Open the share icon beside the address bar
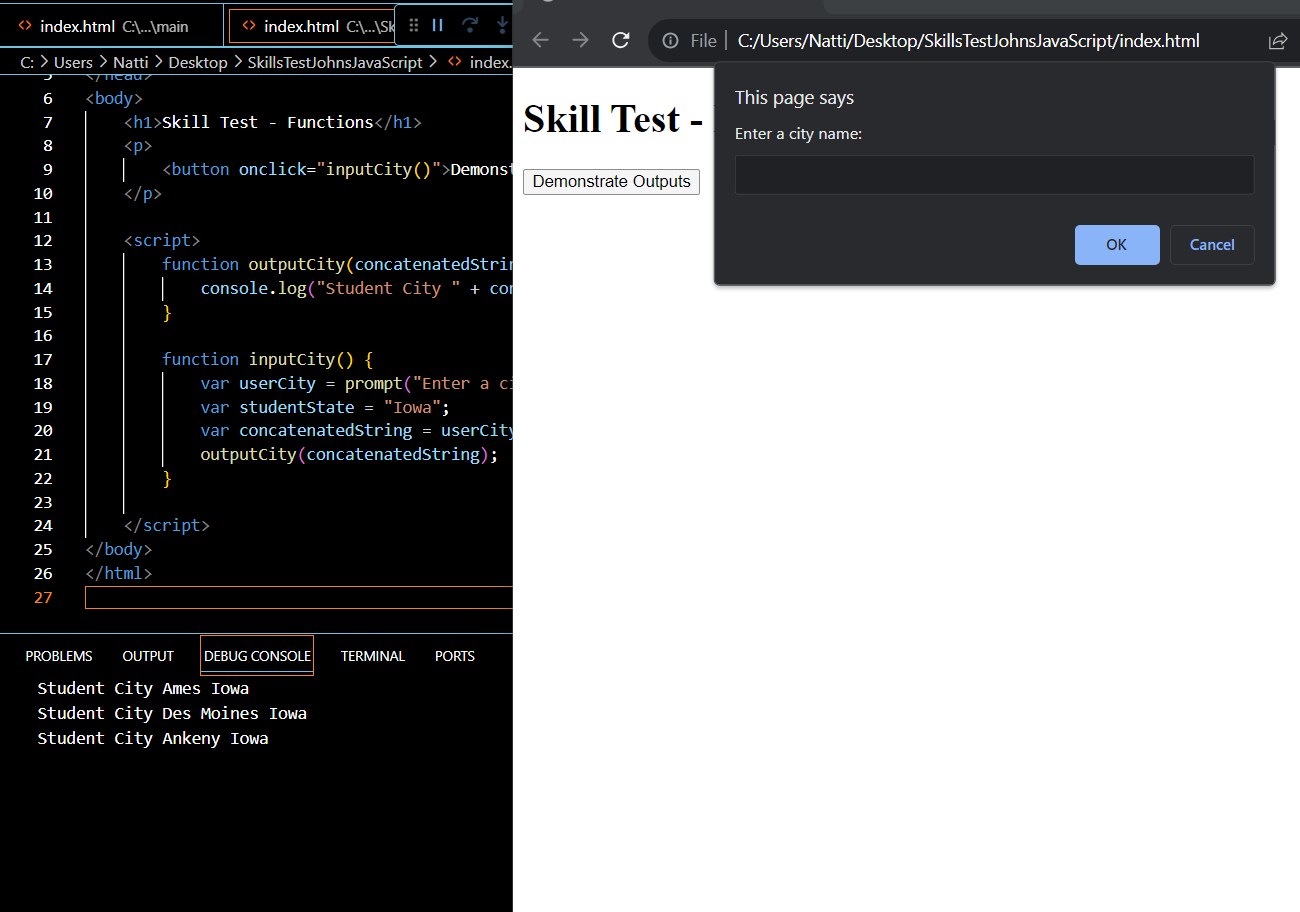1300x912 pixels. (x=1278, y=40)
